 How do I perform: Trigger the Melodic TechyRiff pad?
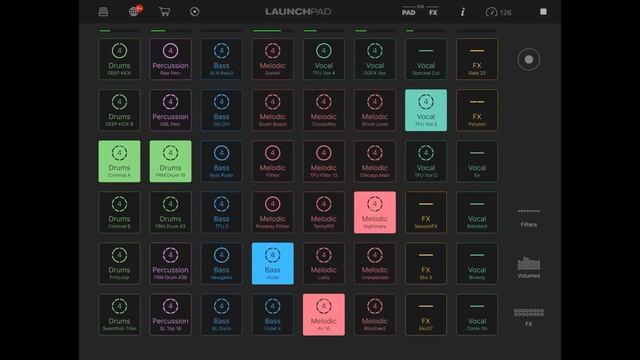324,212
